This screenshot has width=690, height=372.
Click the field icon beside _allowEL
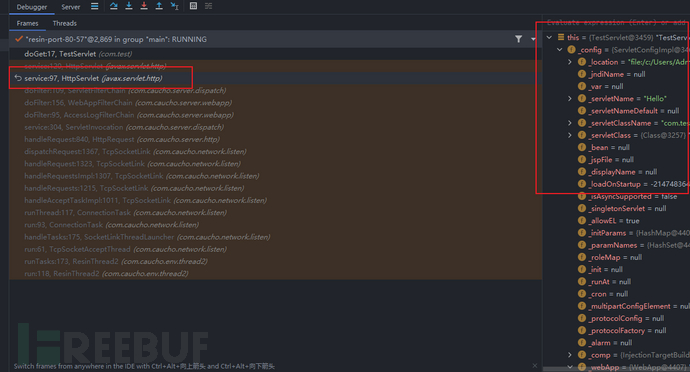582,221
